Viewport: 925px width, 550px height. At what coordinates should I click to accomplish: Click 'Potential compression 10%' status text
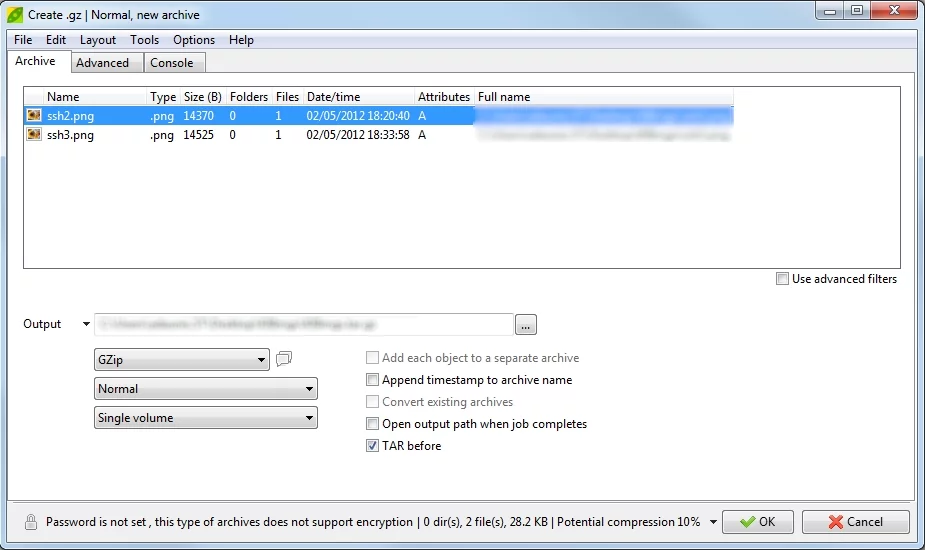628,522
